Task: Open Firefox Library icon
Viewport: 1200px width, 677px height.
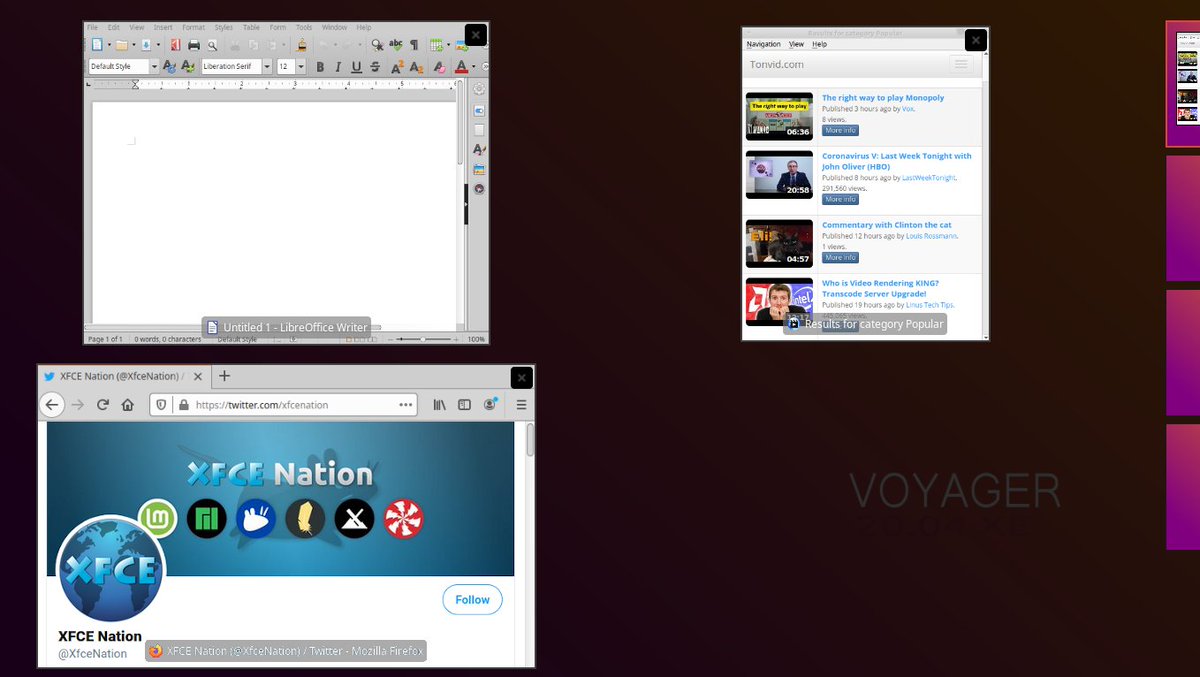Action: coord(439,405)
